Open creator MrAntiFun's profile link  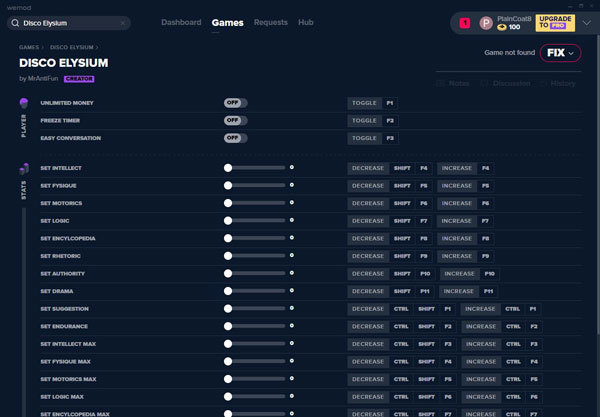43,78
